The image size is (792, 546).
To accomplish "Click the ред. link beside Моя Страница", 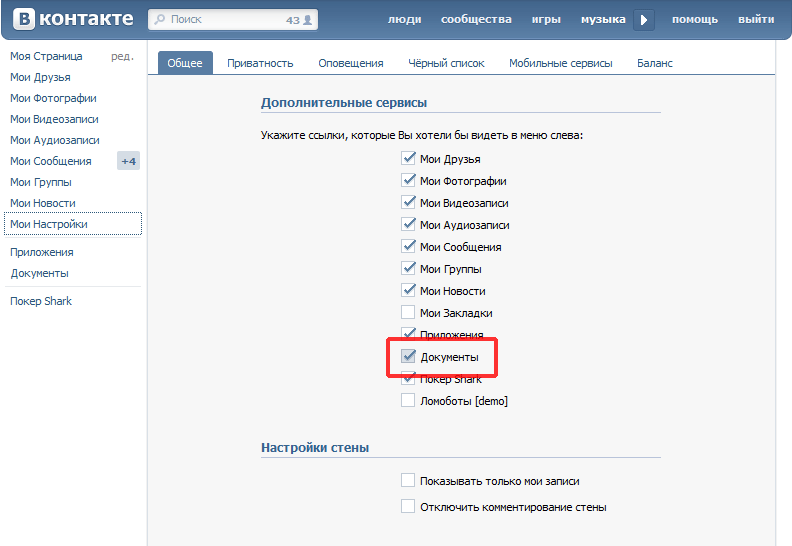I will click(122, 57).
